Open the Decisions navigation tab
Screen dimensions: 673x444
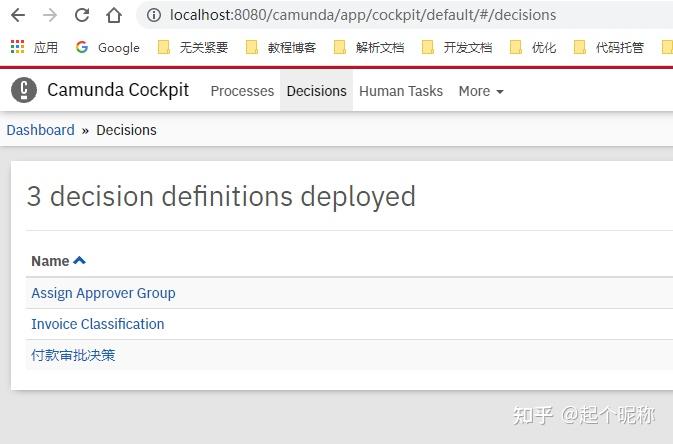[x=316, y=91]
